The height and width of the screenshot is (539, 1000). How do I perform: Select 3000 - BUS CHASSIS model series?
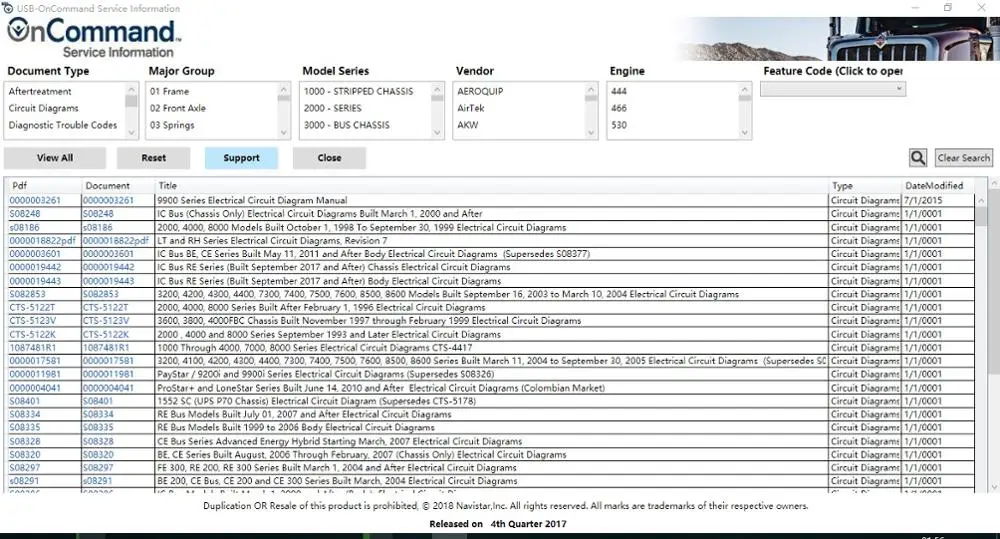coord(347,125)
